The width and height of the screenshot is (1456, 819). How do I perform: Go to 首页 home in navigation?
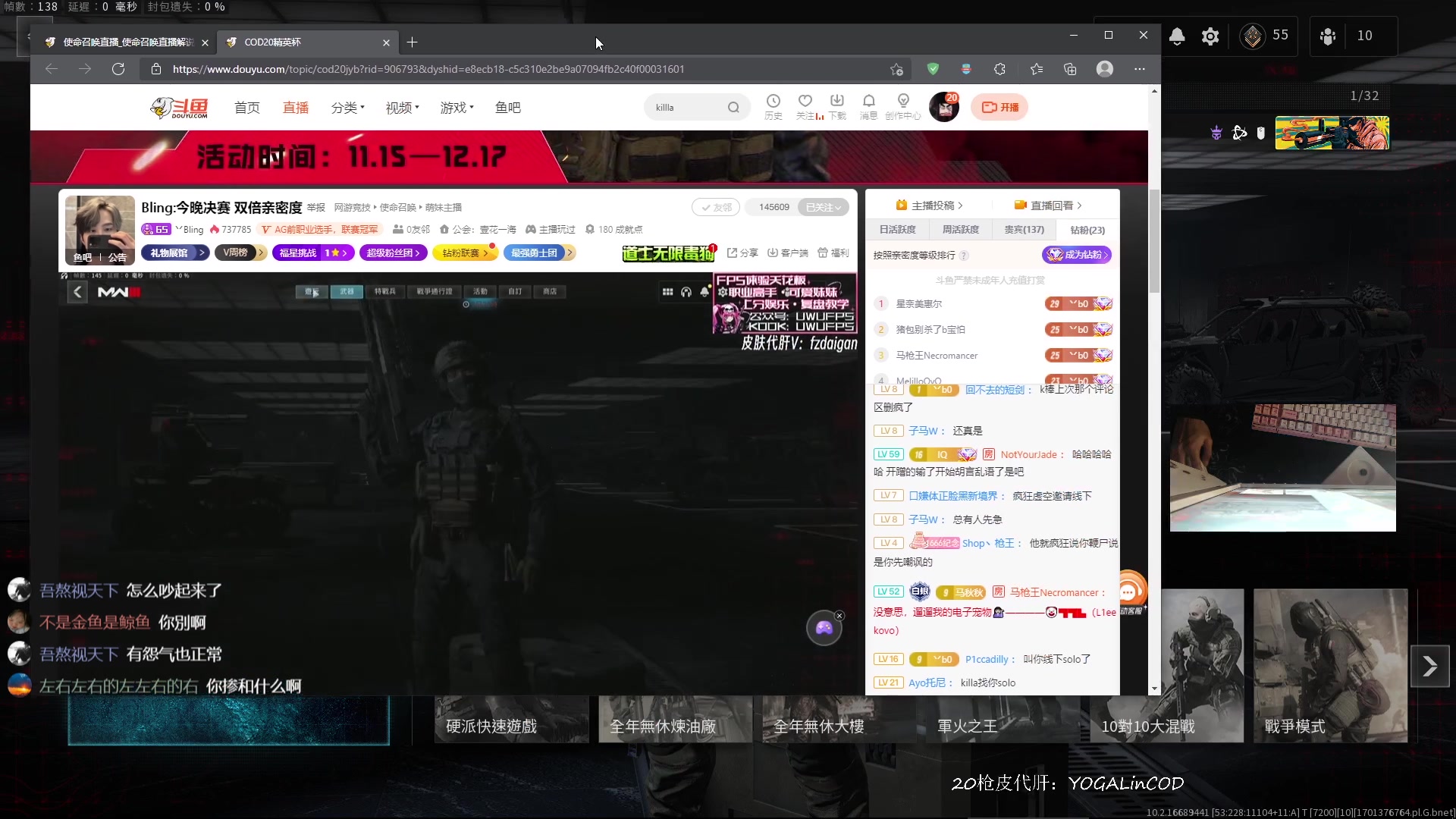tap(247, 108)
